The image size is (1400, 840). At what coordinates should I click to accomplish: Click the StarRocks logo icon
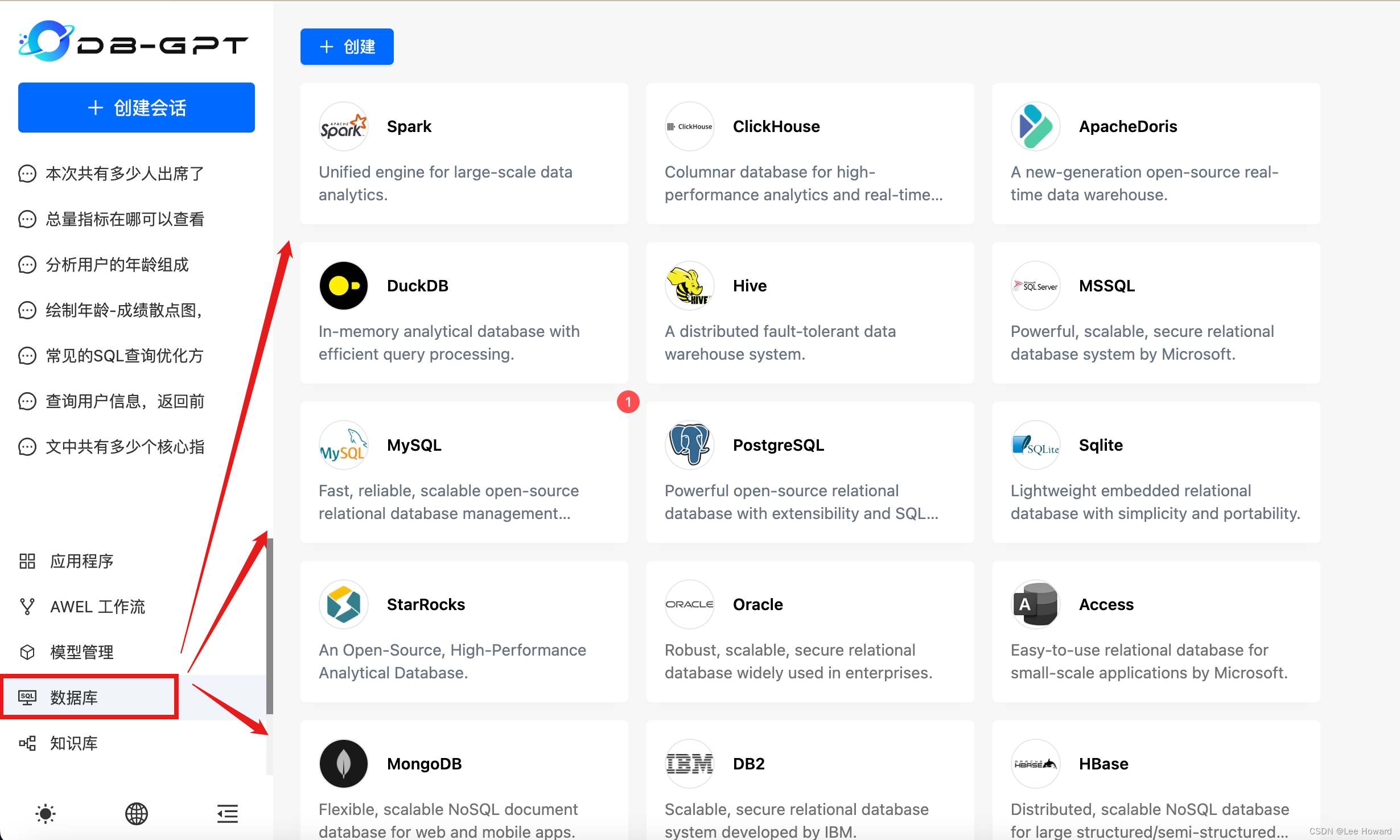point(343,604)
